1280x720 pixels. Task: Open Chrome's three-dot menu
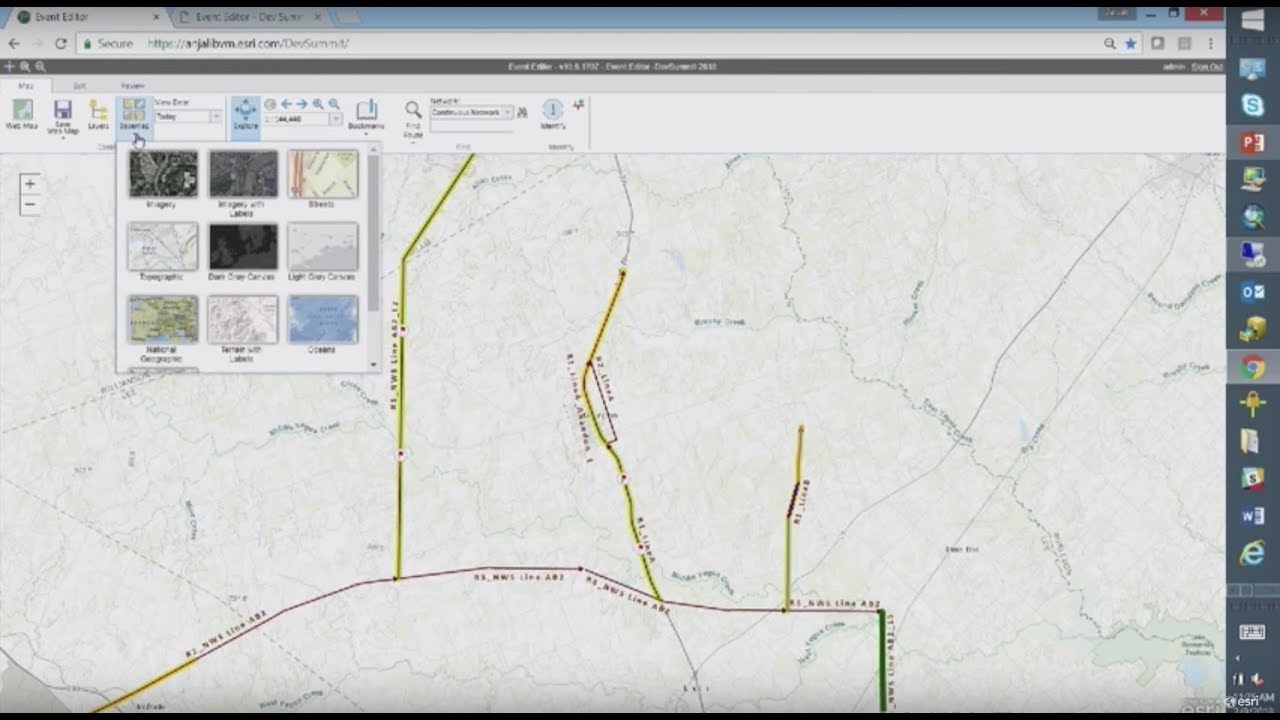1210,44
